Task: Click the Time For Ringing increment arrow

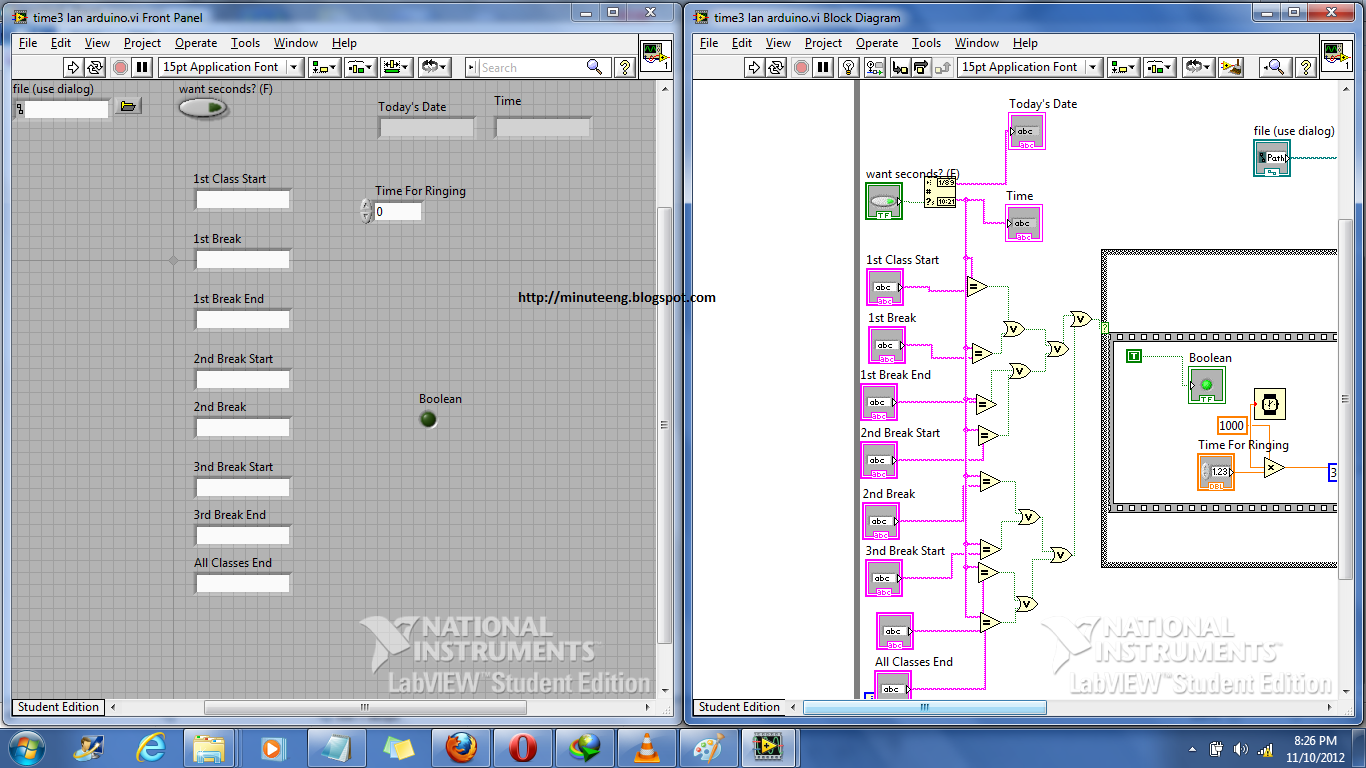Action: click(365, 206)
